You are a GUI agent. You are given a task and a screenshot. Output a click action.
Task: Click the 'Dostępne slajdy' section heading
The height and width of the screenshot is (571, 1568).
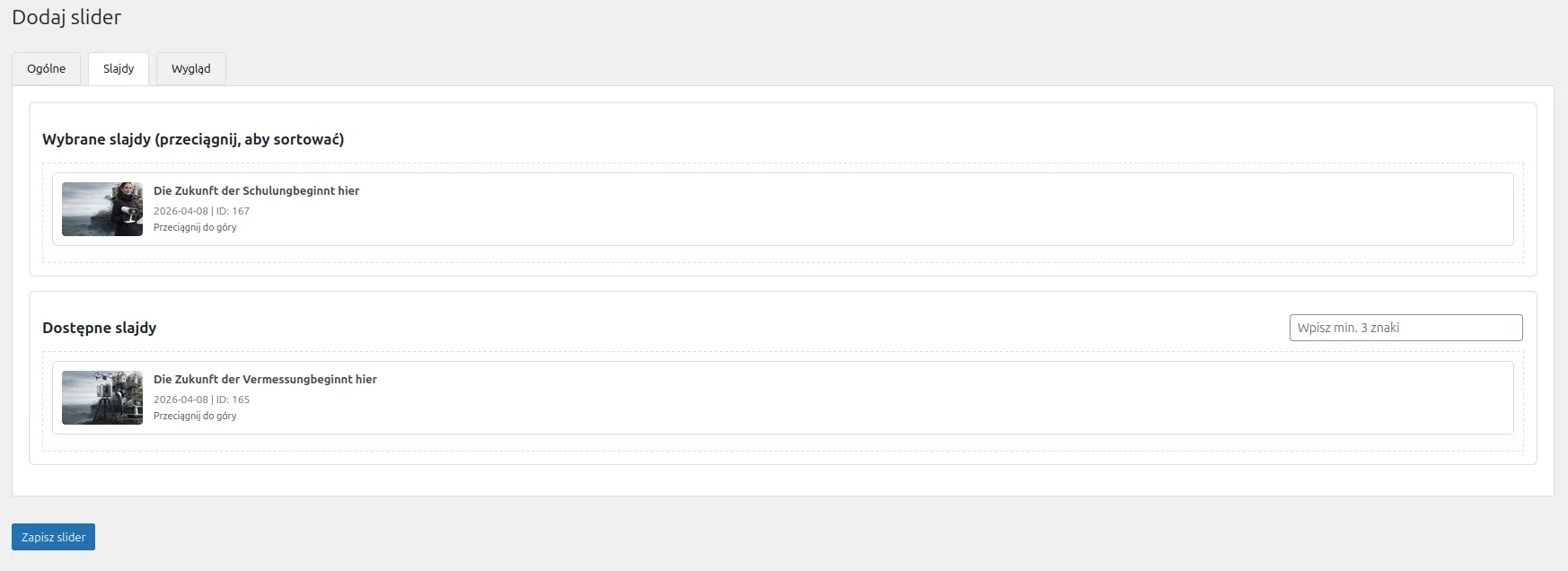(x=99, y=329)
